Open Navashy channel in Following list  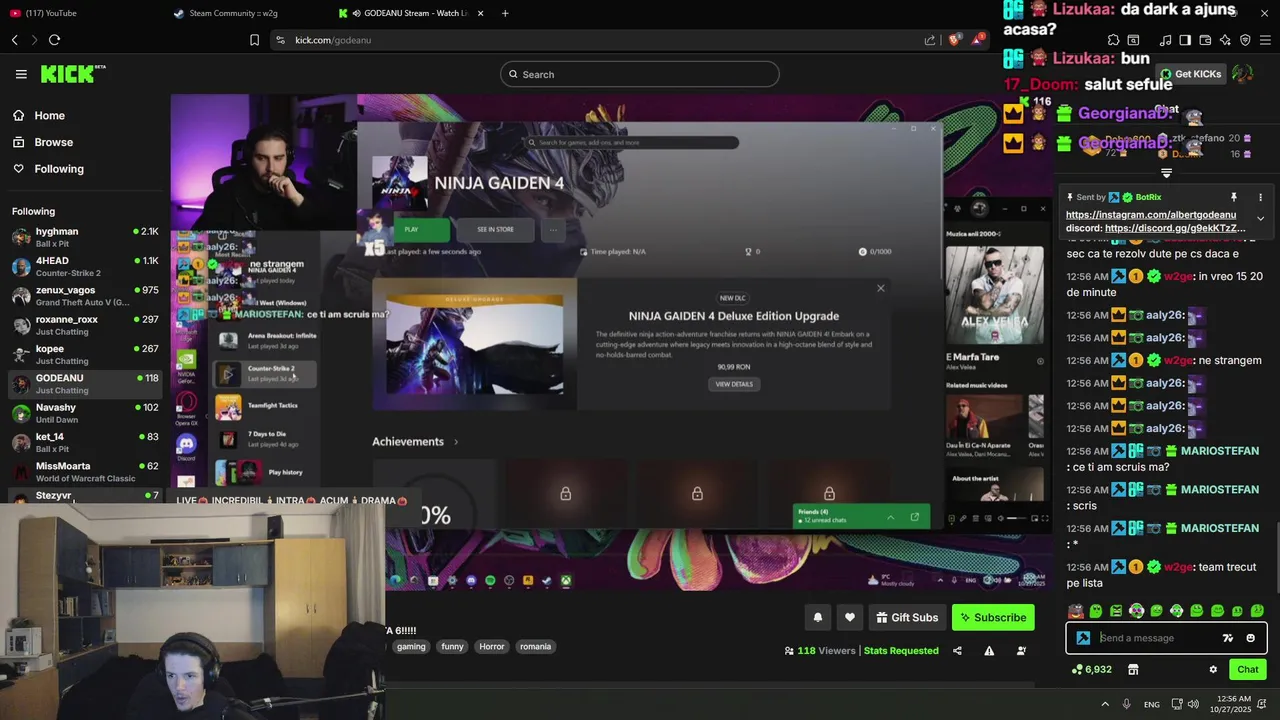(x=85, y=413)
